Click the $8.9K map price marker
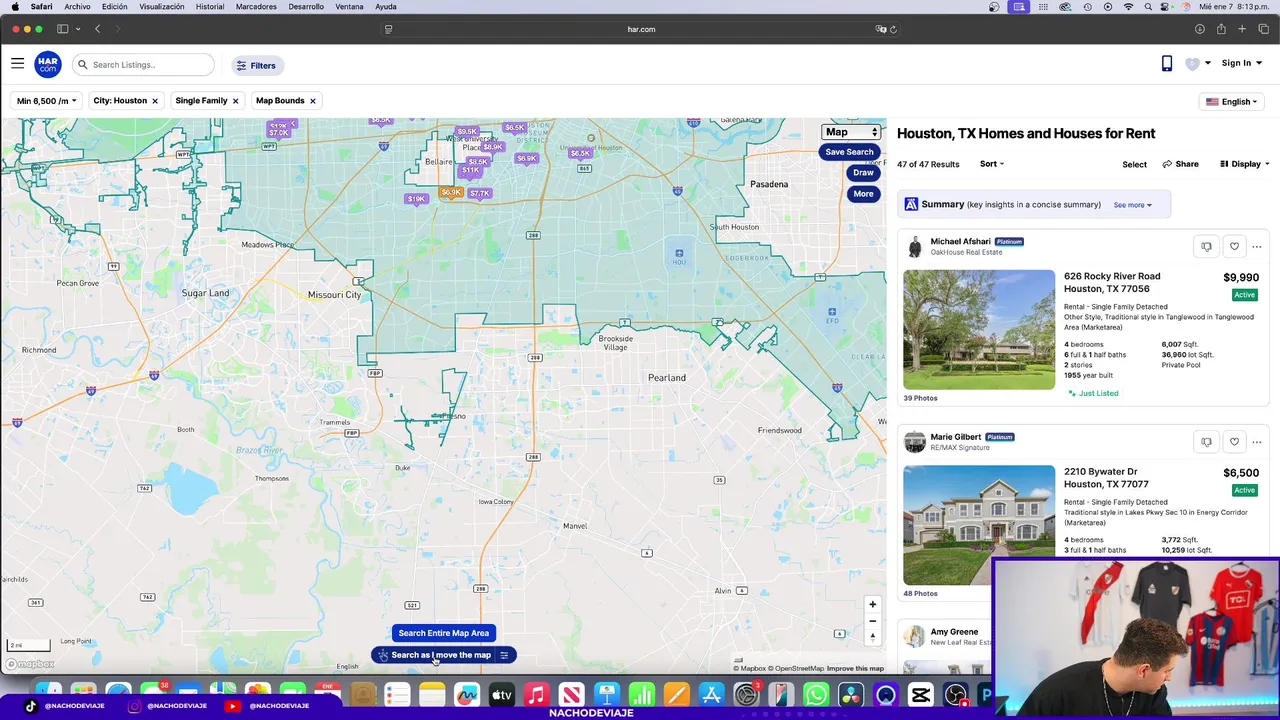 (x=492, y=147)
